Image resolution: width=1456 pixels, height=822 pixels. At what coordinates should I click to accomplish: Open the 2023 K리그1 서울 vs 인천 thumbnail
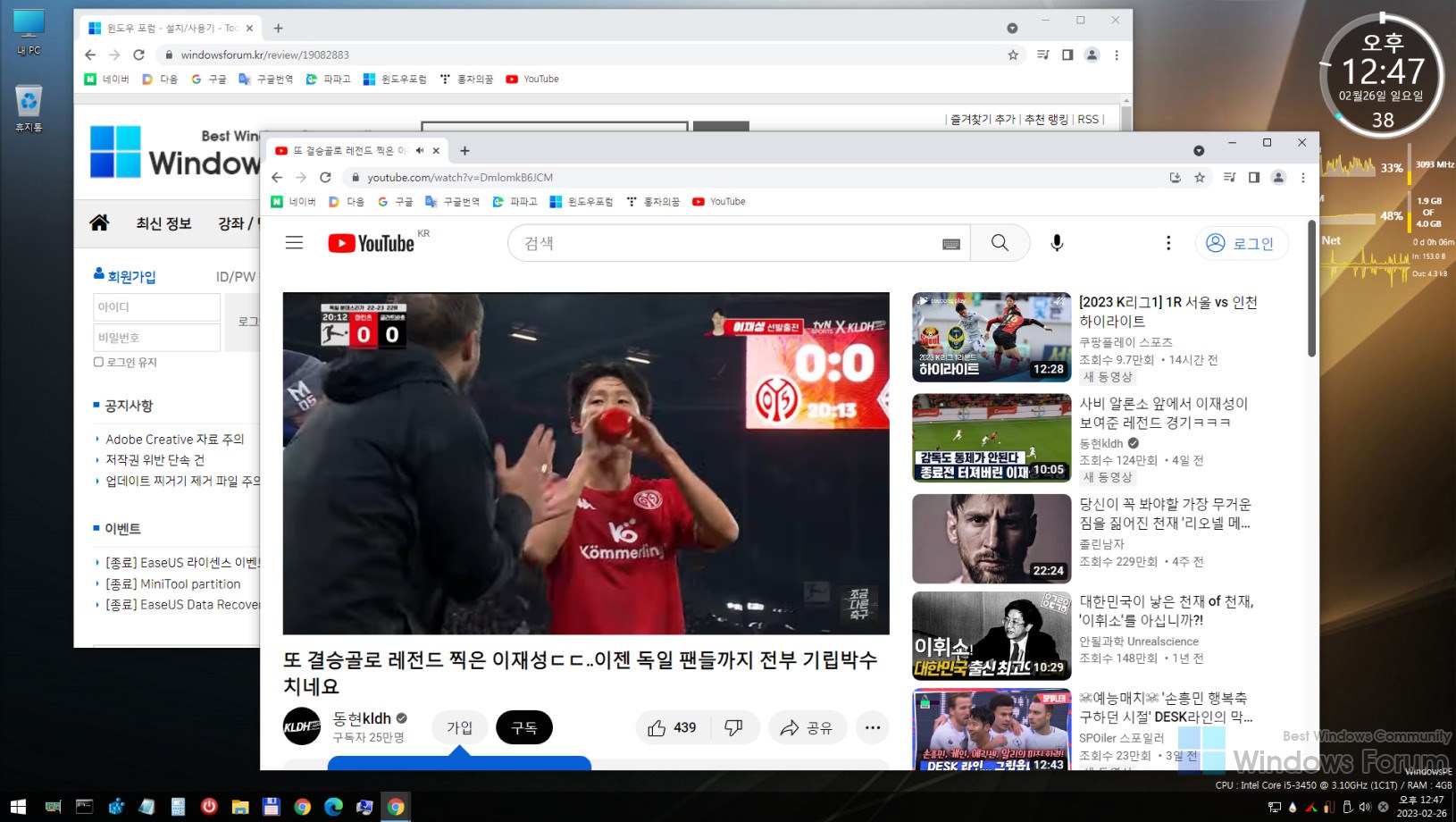click(992, 337)
